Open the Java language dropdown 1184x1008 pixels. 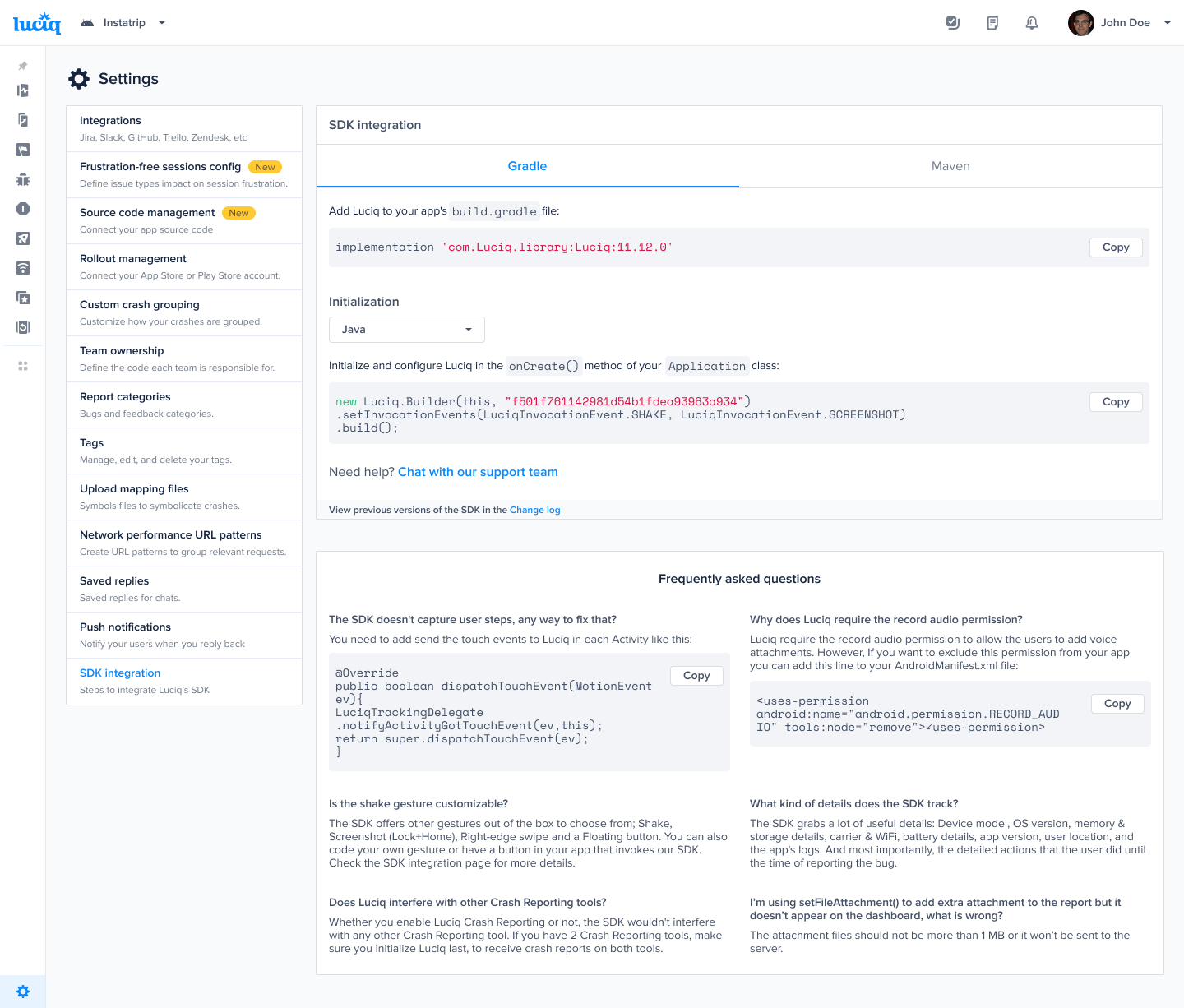[407, 330]
